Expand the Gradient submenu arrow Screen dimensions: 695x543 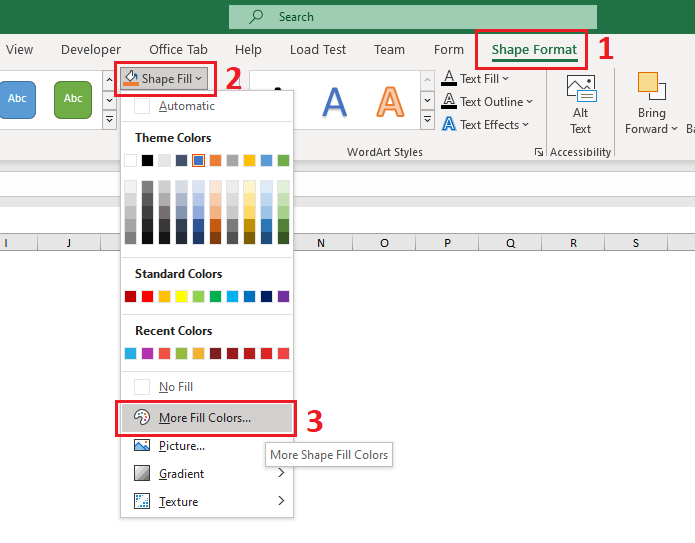click(x=281, y=473)
